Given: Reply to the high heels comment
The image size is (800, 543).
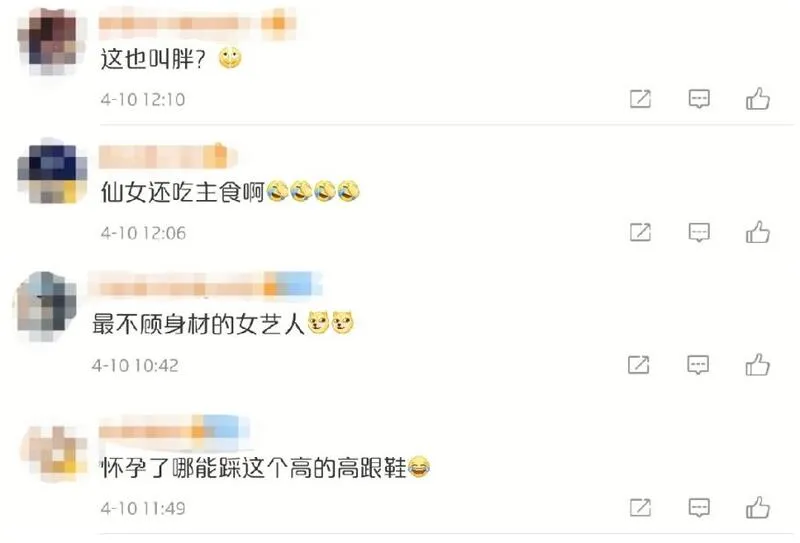Looking at the screenshot, I should 699,508.
